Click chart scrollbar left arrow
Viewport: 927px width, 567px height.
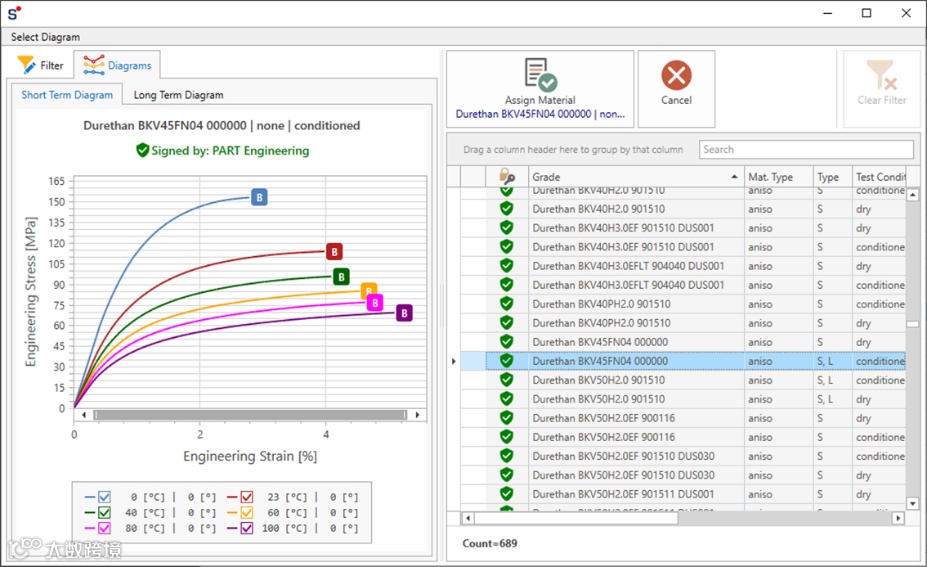tap(84, 414)
